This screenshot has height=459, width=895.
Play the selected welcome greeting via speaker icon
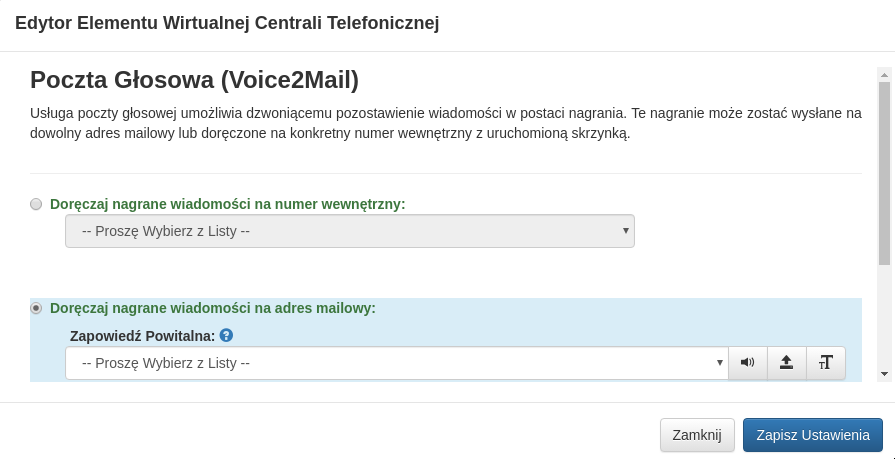point(747,363)
